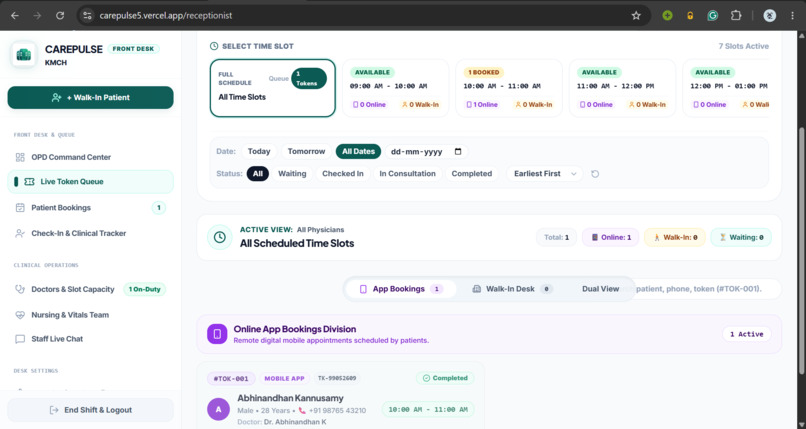Viewport: 806px width, 429px height.
Task: Filter status by Waiting
Action: (x=292, y=174)
